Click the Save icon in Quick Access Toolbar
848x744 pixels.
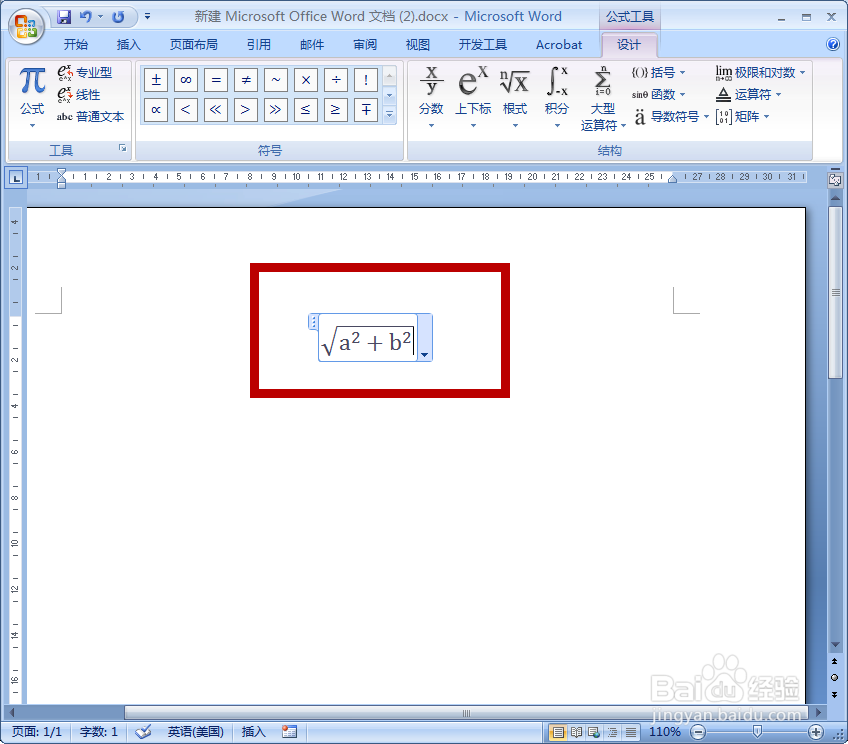click(63, 14)
